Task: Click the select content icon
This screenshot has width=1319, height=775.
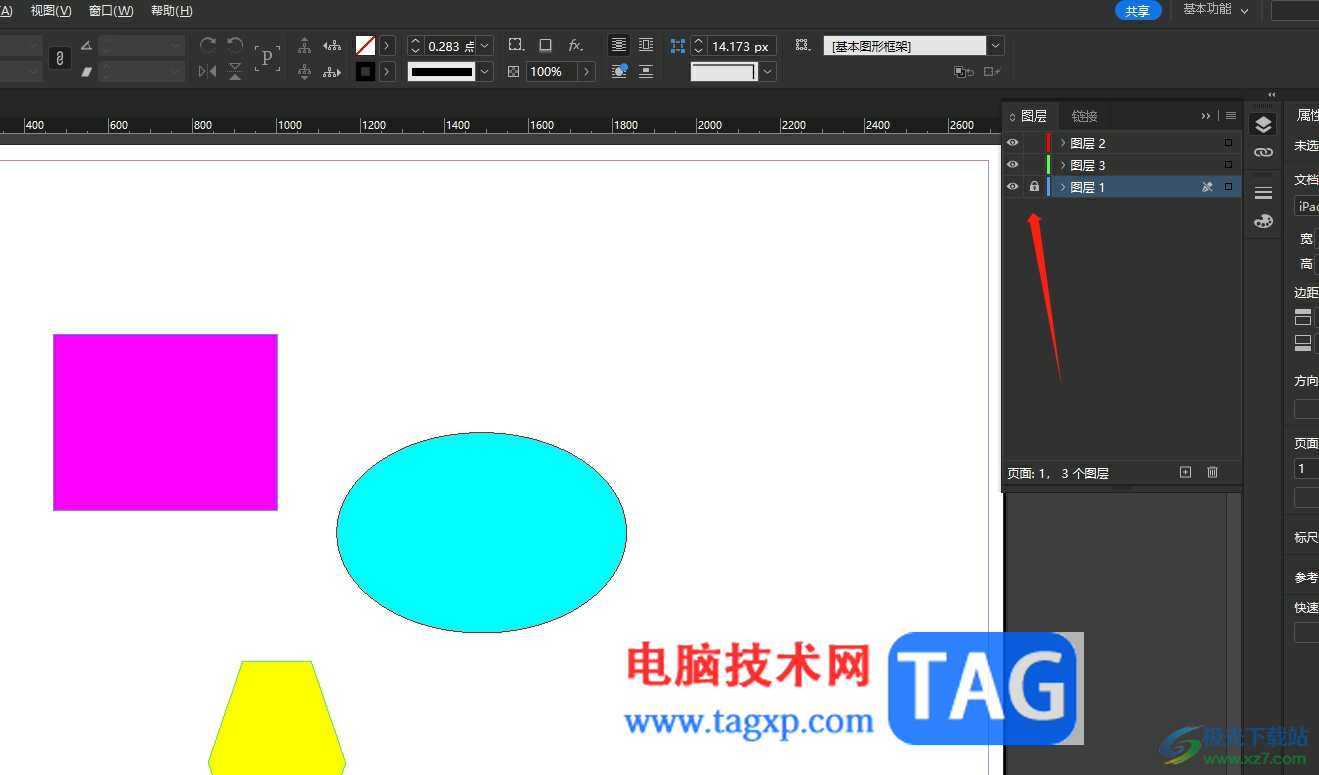Action: tap(305, 71)
